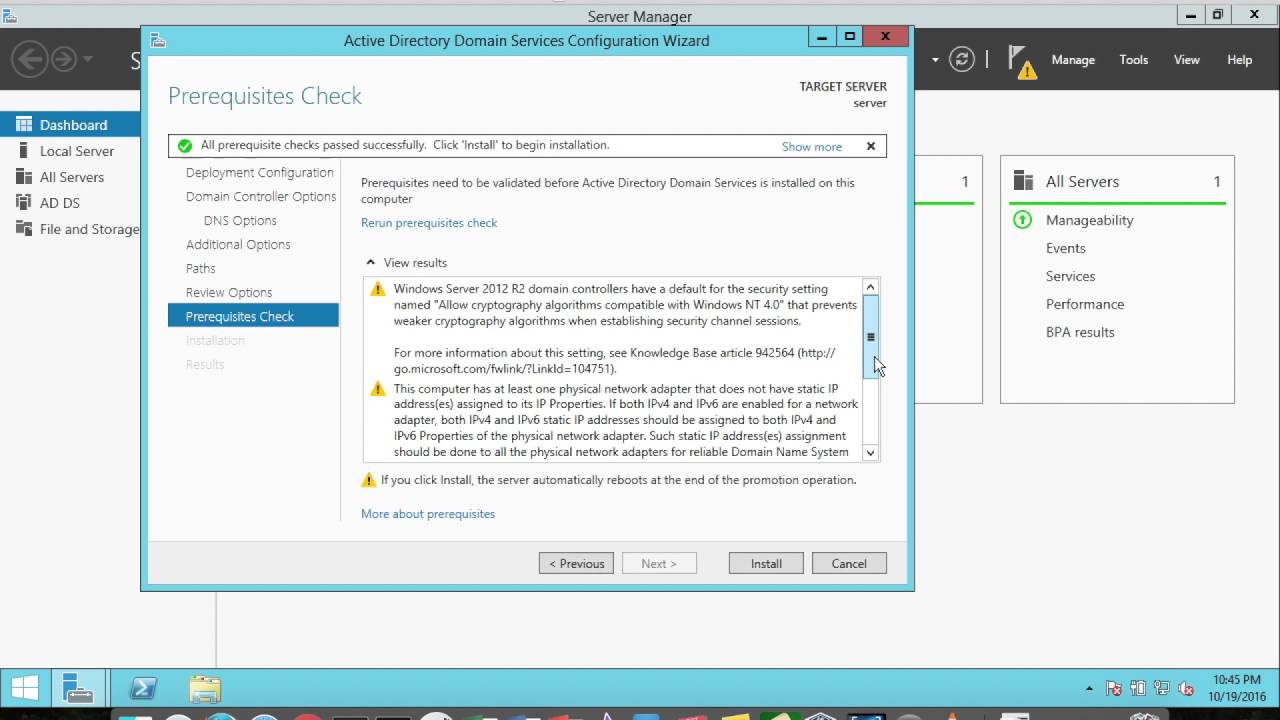Screen dimensions: 1280x720
Task: Click the results scroll down arrow
Action: pos(871,453)
